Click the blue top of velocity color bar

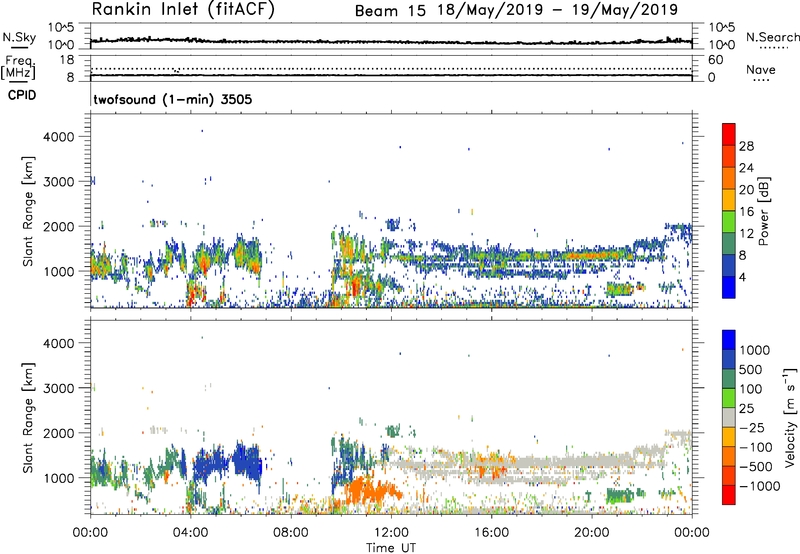729,340
